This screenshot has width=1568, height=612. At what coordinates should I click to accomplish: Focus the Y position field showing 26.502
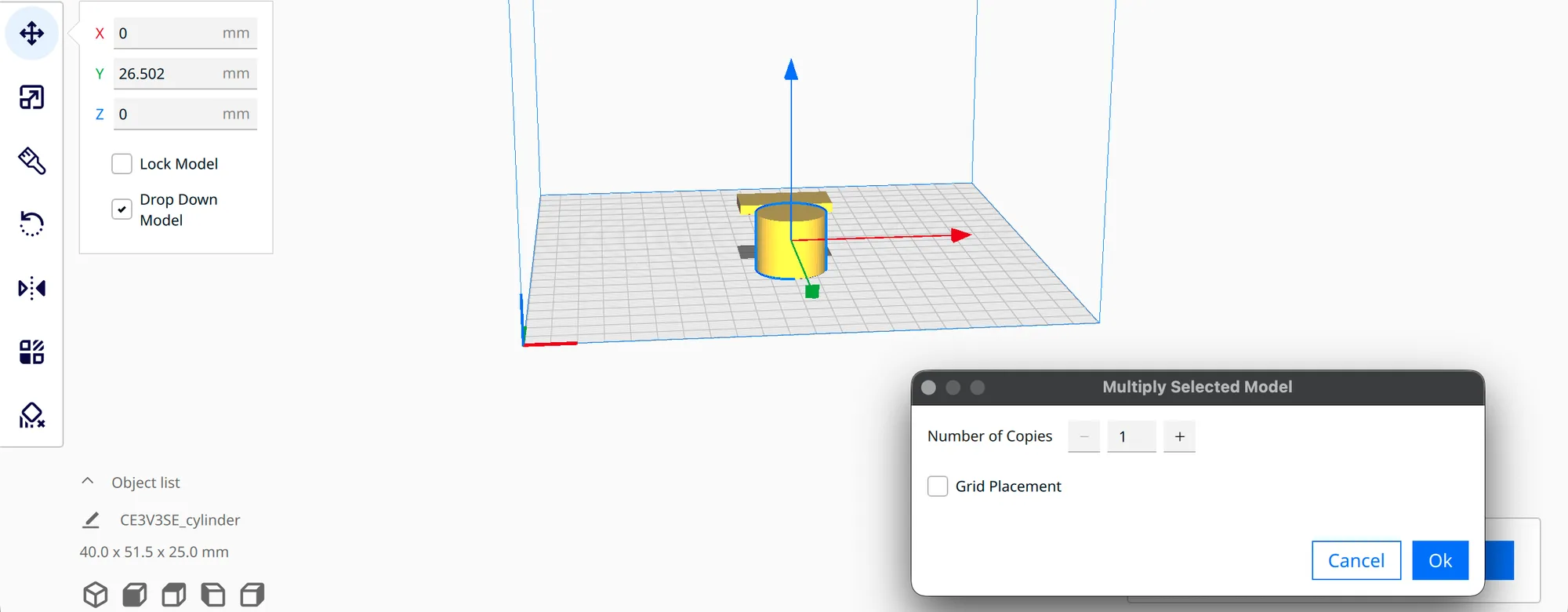(185, 74)
